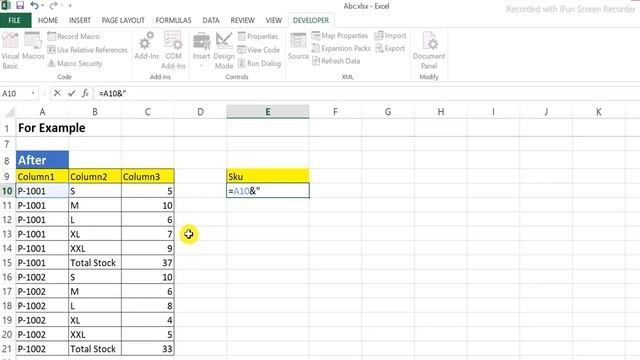
Task: Click into the formula bar text
Action: coord(367,93)
